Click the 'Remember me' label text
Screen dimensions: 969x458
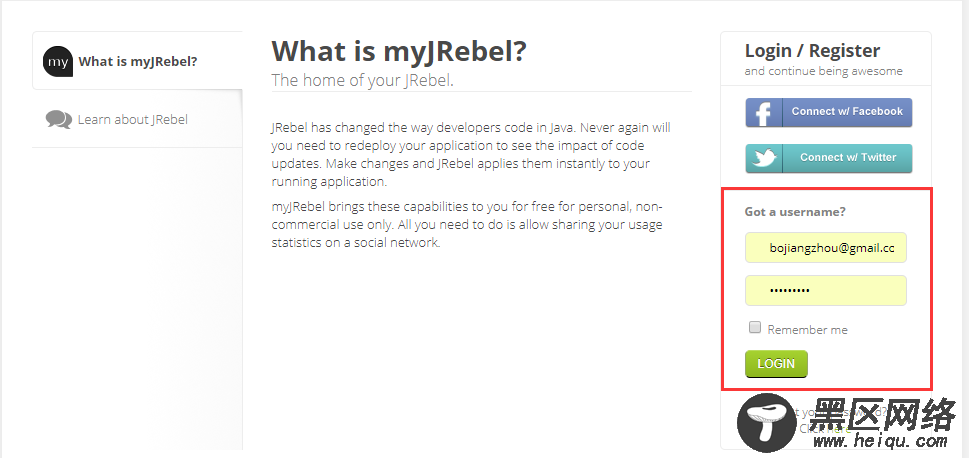coord(807,329)
